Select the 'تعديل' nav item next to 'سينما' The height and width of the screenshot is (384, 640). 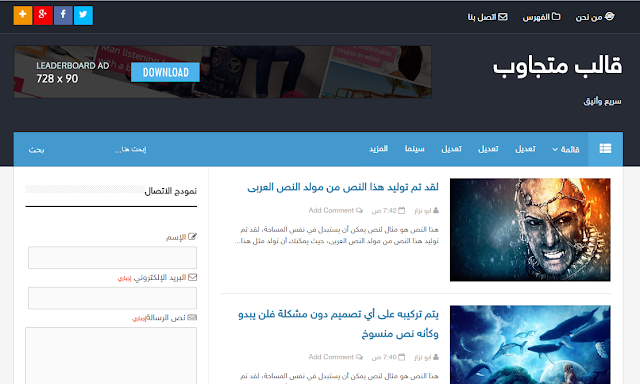(x=451, y=149)
